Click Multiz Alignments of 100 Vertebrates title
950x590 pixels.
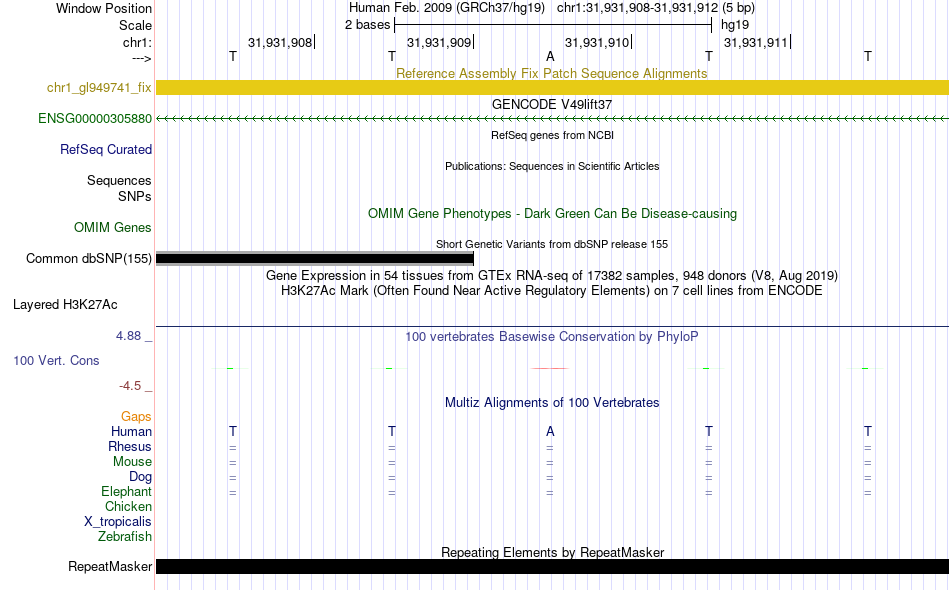click(x=552, y=402)
